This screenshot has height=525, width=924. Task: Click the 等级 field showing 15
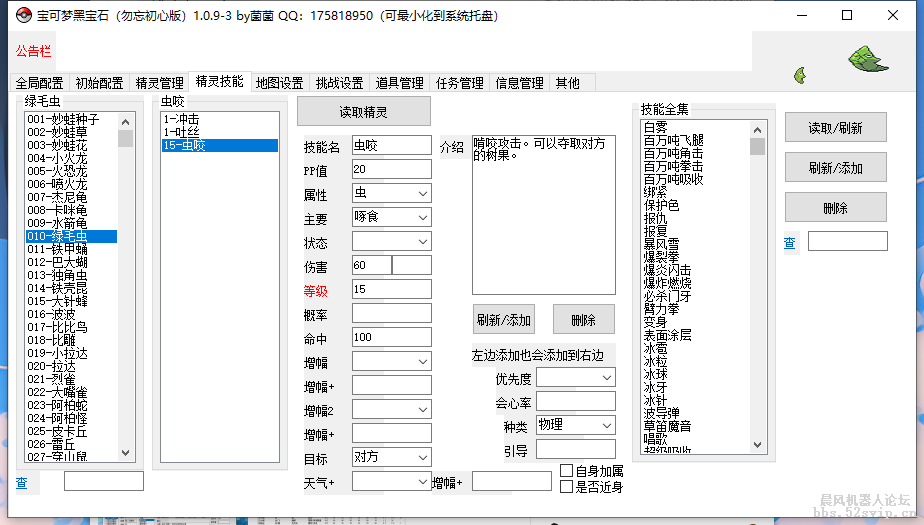[391, 289]
